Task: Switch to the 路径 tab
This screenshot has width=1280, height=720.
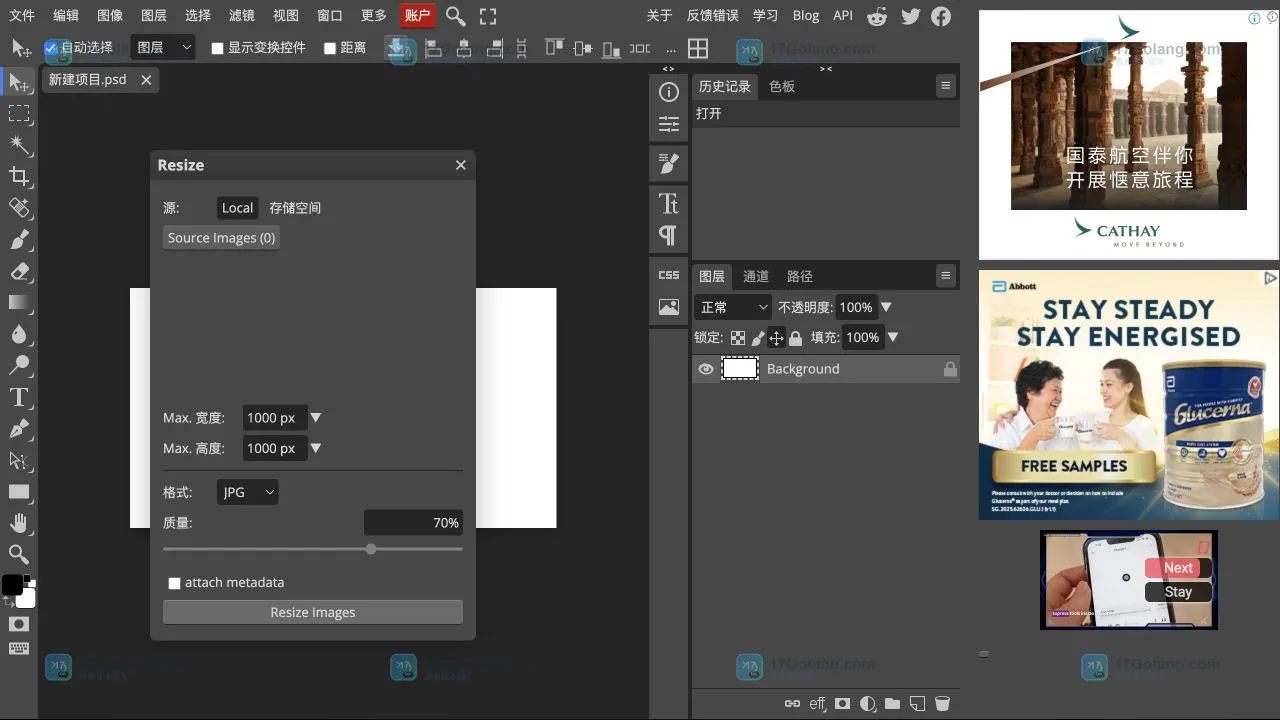Action: tap(800, 276)
